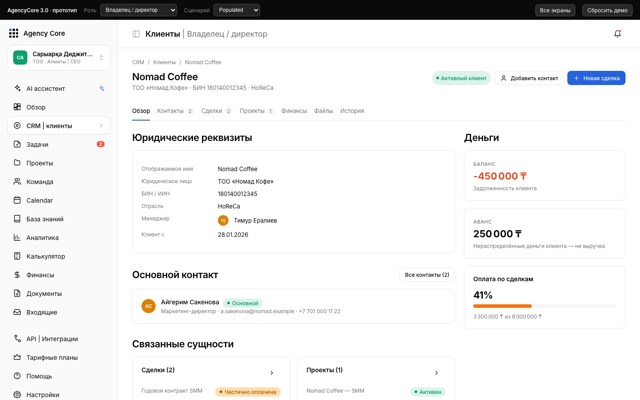
Task: Open the Роль dropdown Владелец / директор
Action: (139, 10)
